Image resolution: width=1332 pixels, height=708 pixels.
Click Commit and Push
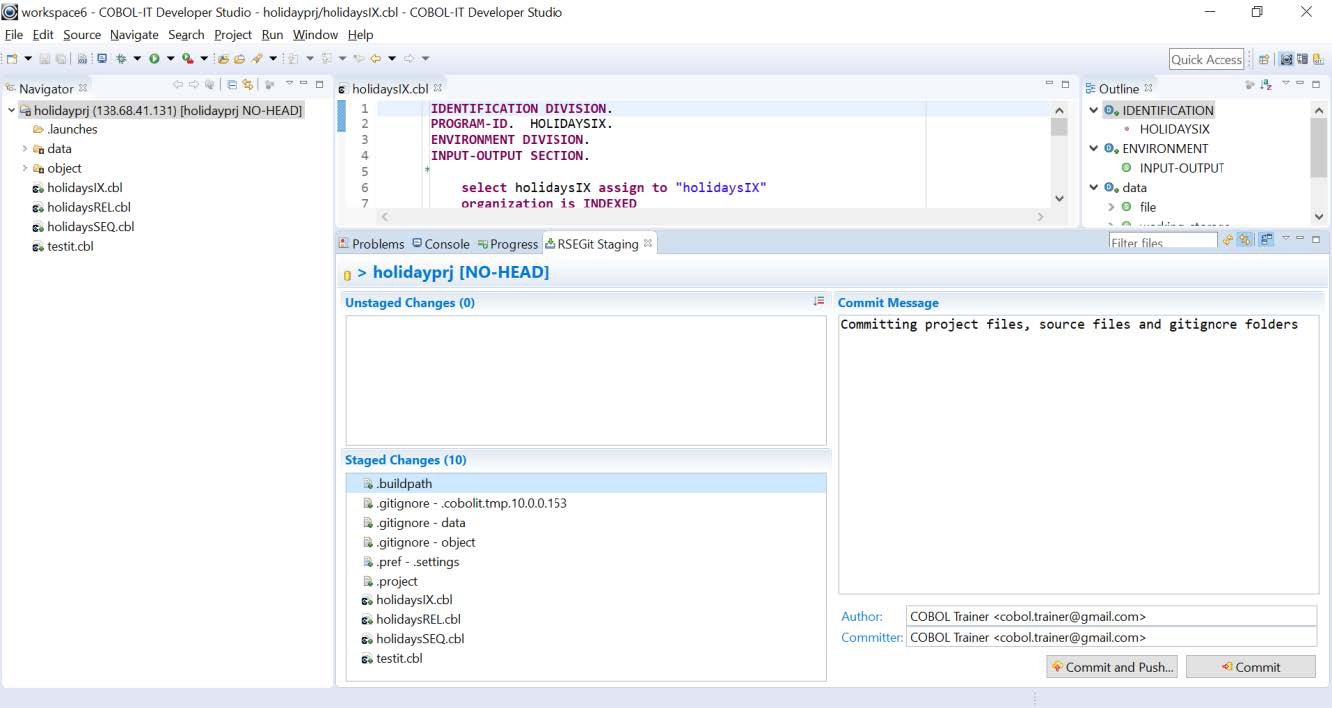[x=1112, y=666]
